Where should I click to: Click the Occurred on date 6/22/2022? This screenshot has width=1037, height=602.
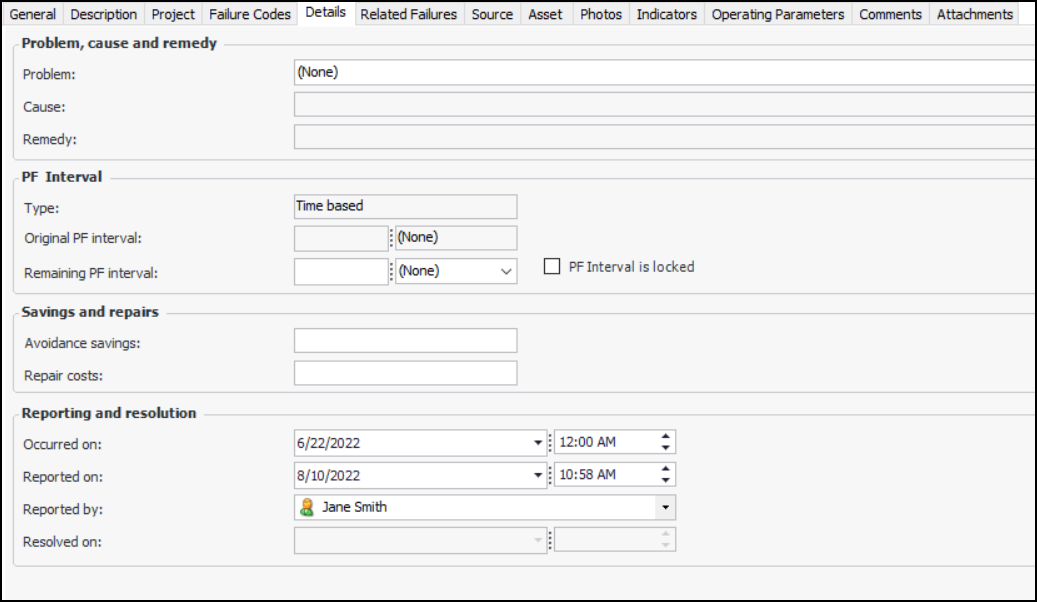click(x=329, y=443)
